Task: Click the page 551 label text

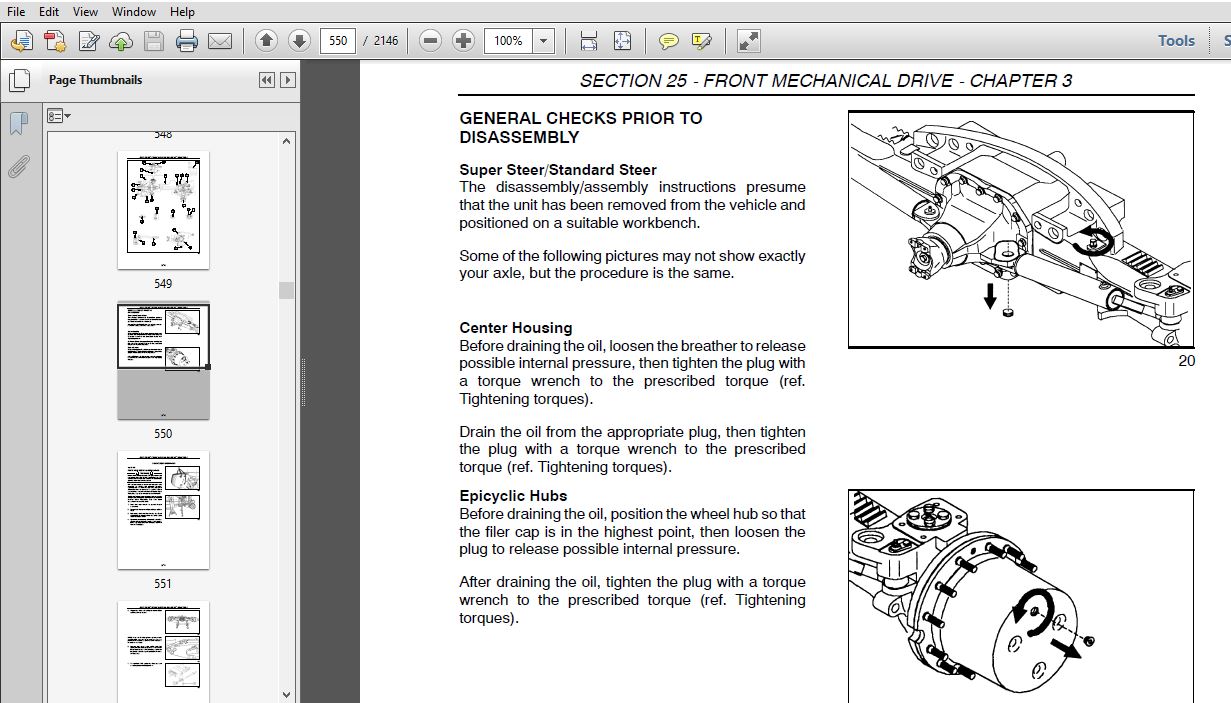Action: point(163,584)
